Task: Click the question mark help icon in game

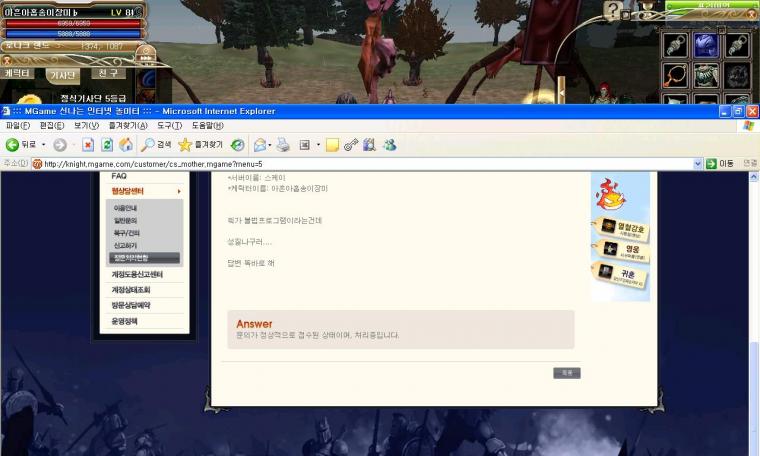Action: click(613, 10)
